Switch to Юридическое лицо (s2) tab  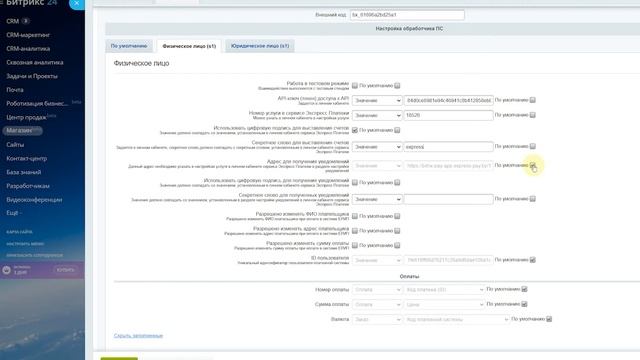260,46
